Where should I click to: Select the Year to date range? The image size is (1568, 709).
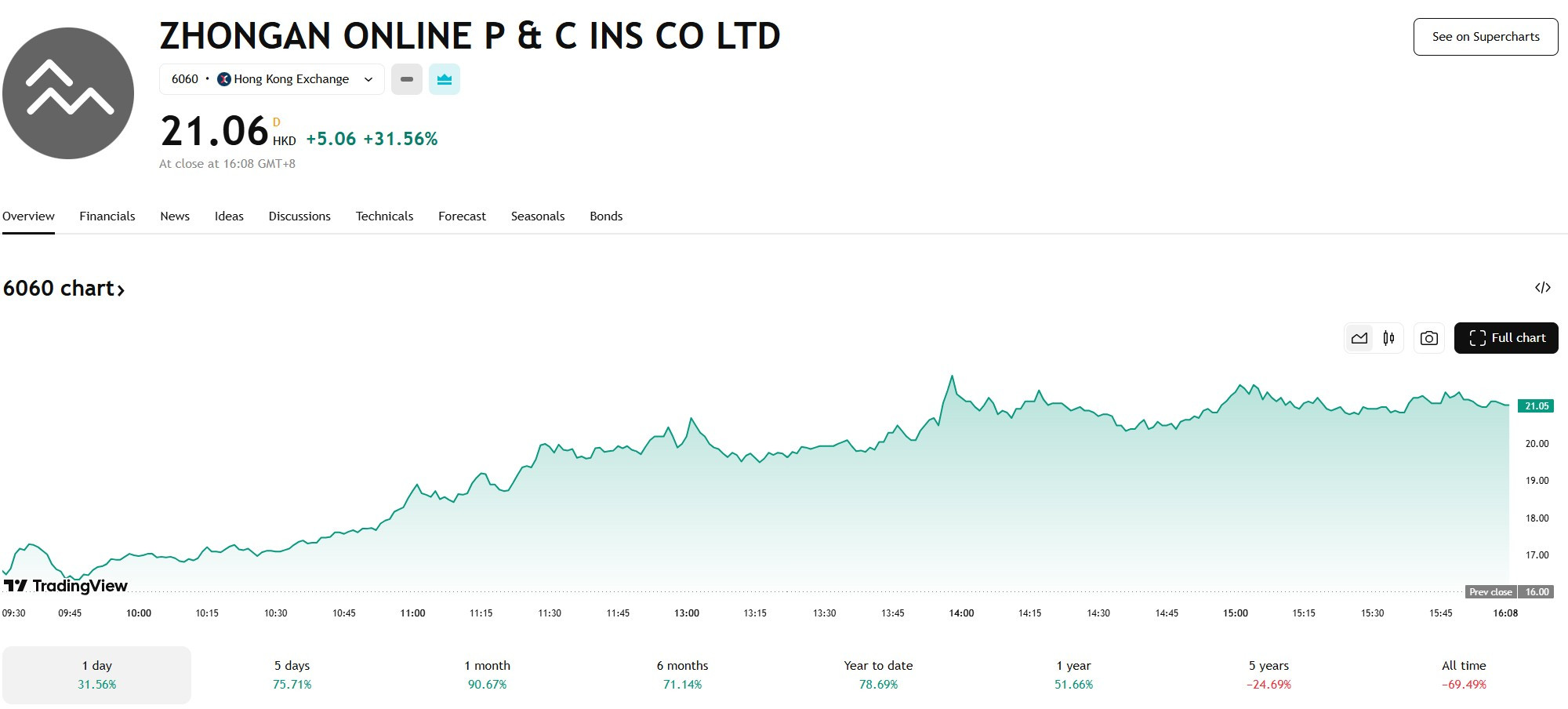[878, 675]
